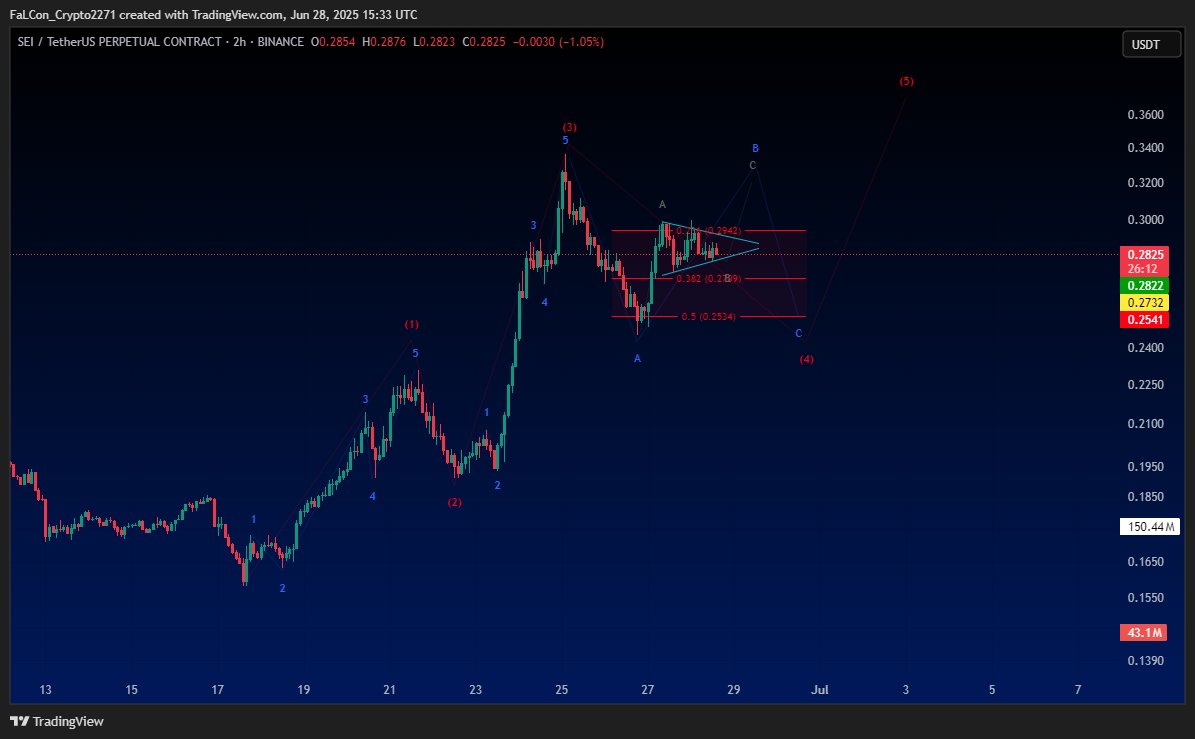Select the gray C sub-wave label
Screen dimensions: 1195x739
coord(752,165)
